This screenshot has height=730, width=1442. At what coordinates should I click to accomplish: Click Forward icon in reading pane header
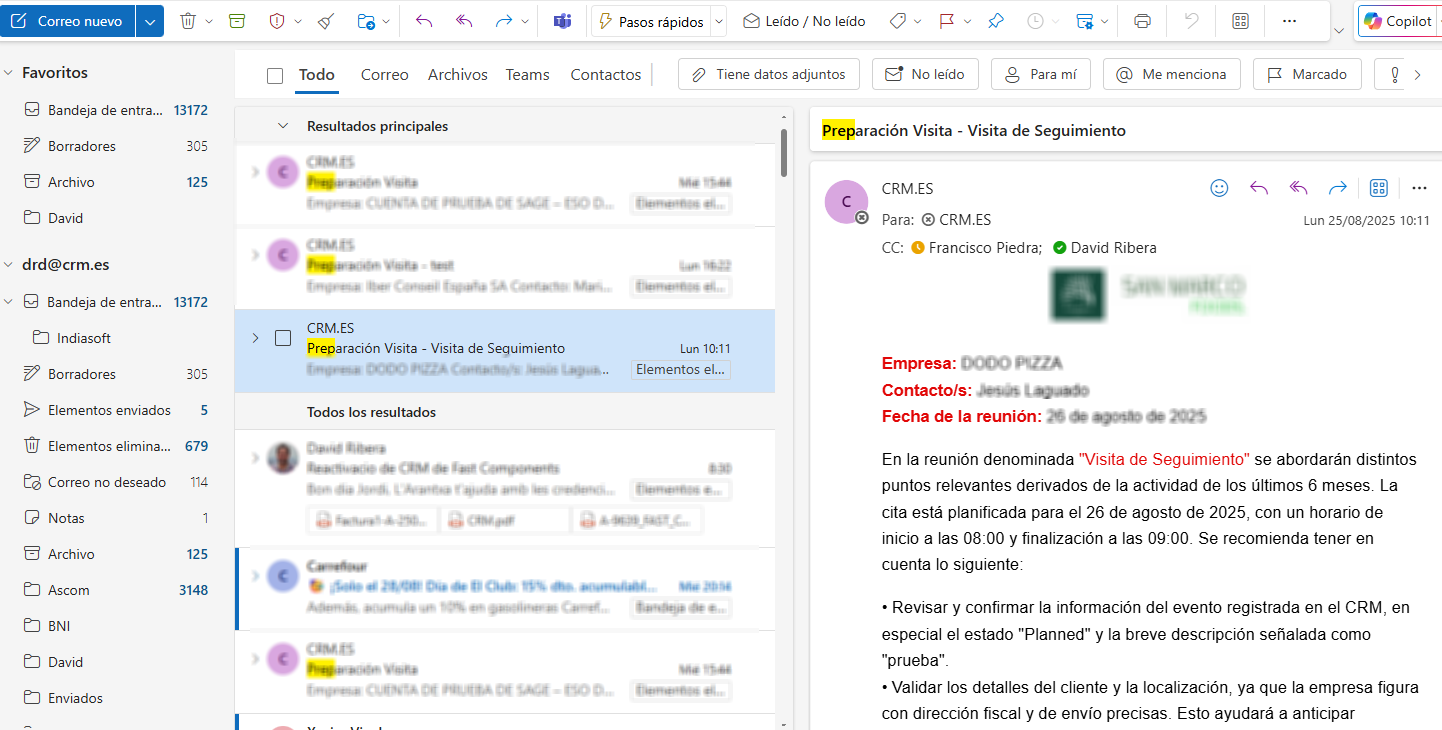[1338, 188]
